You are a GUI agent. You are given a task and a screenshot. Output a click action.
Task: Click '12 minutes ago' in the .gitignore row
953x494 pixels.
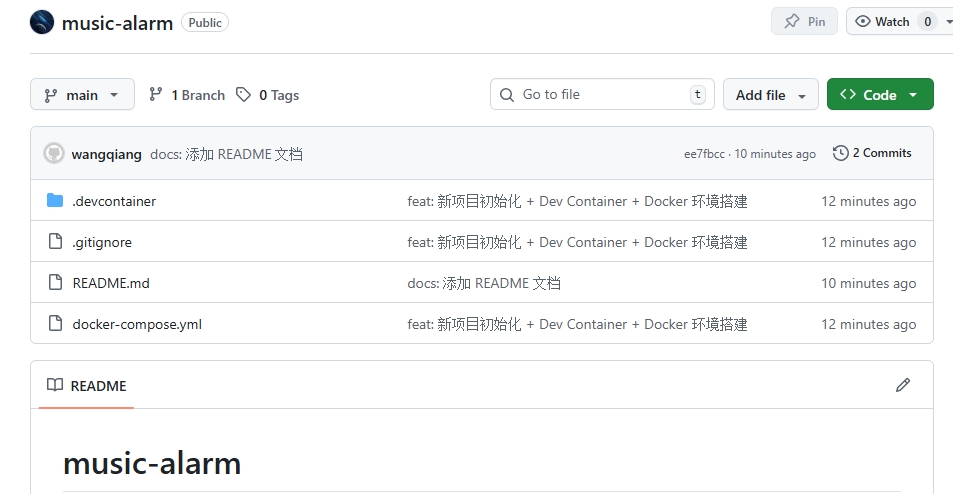point(869,242)
